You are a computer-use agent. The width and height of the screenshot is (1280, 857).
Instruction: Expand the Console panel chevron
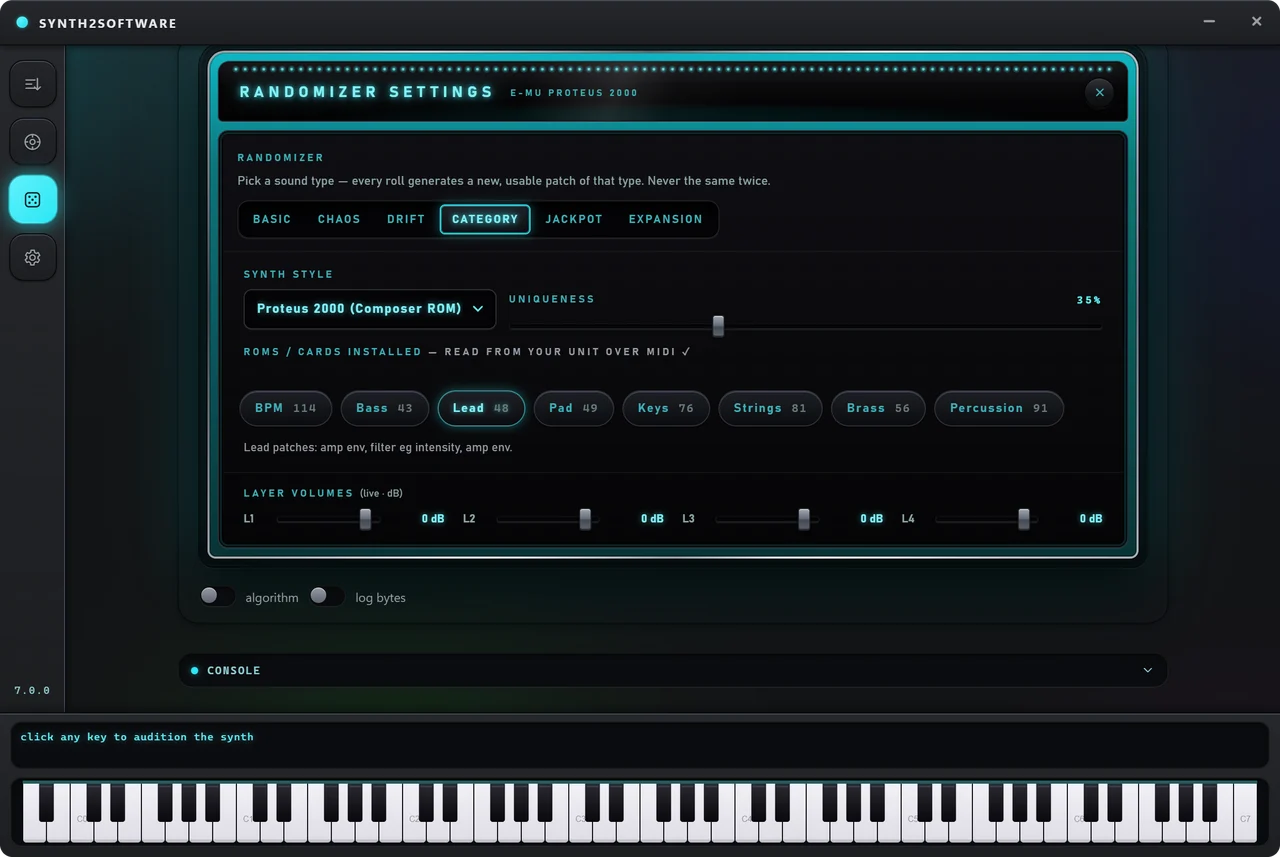pos(1148,670)
